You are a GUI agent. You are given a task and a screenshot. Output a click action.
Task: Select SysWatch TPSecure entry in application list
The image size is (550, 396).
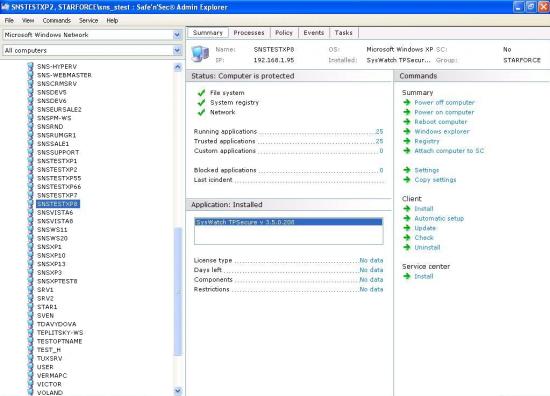pos(289,222)
